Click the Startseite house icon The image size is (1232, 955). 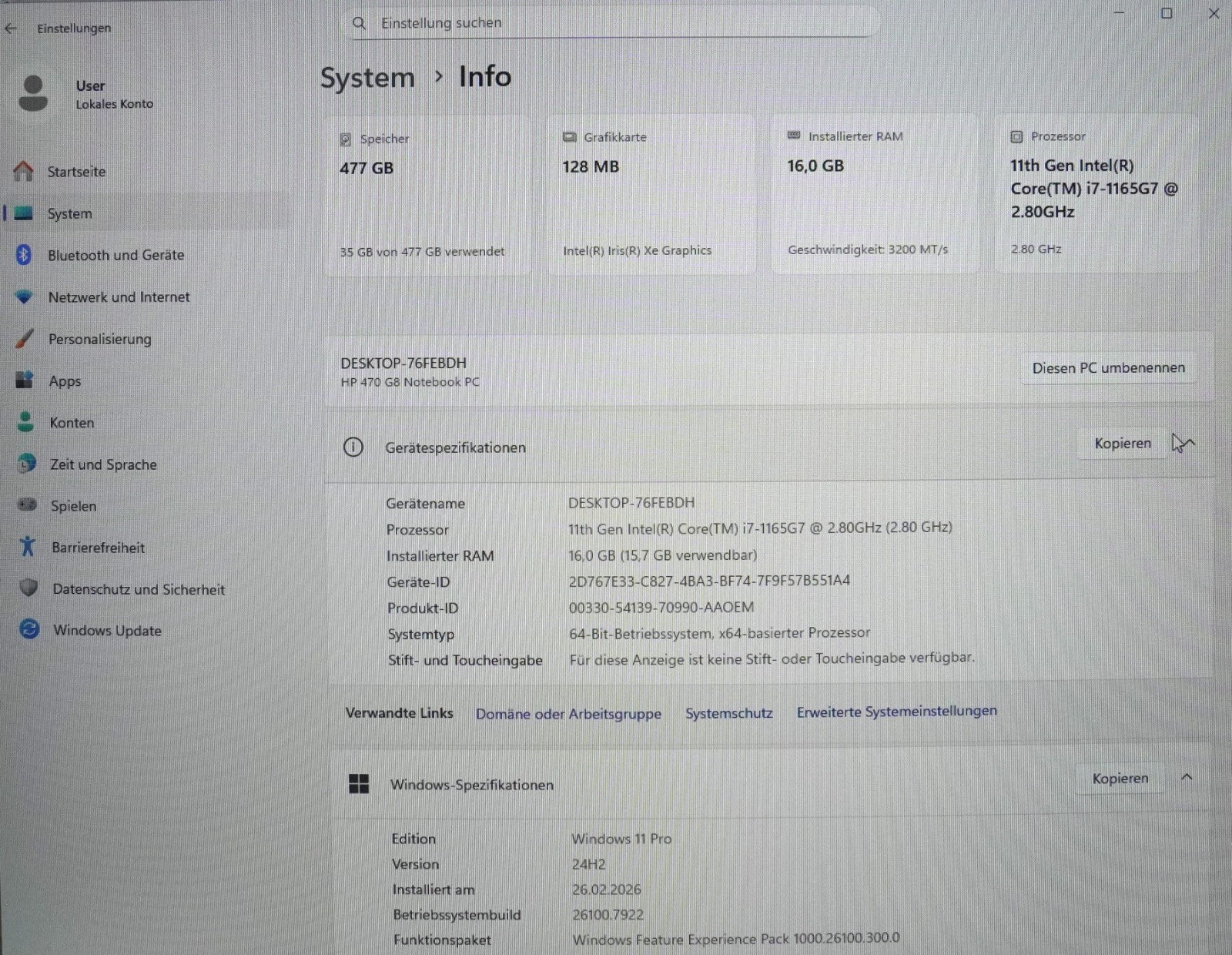point(24,171)
